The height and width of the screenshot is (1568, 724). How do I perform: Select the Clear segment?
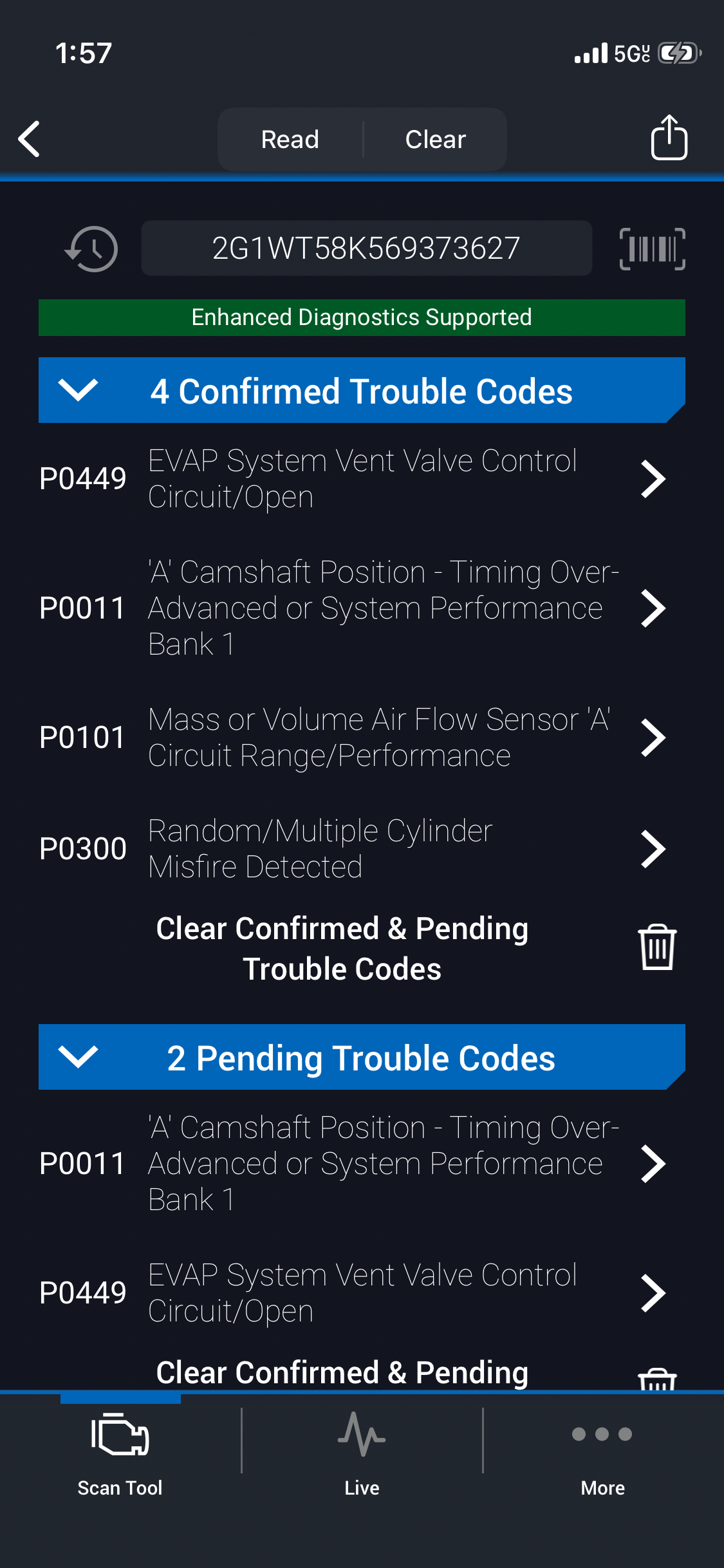[435, 140]
